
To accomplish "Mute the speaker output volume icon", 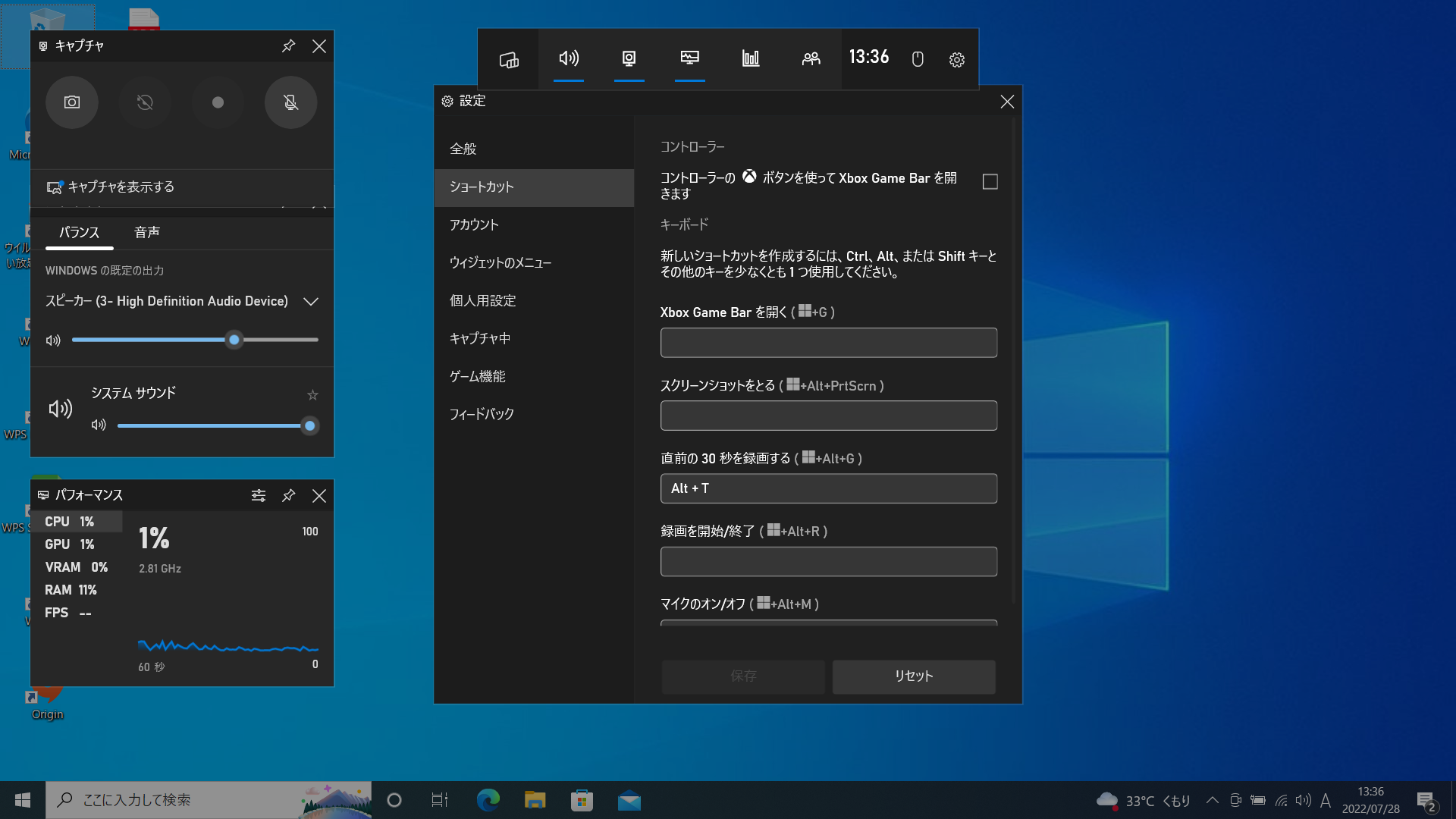I will pyautogui.click(x=53, y=340).
